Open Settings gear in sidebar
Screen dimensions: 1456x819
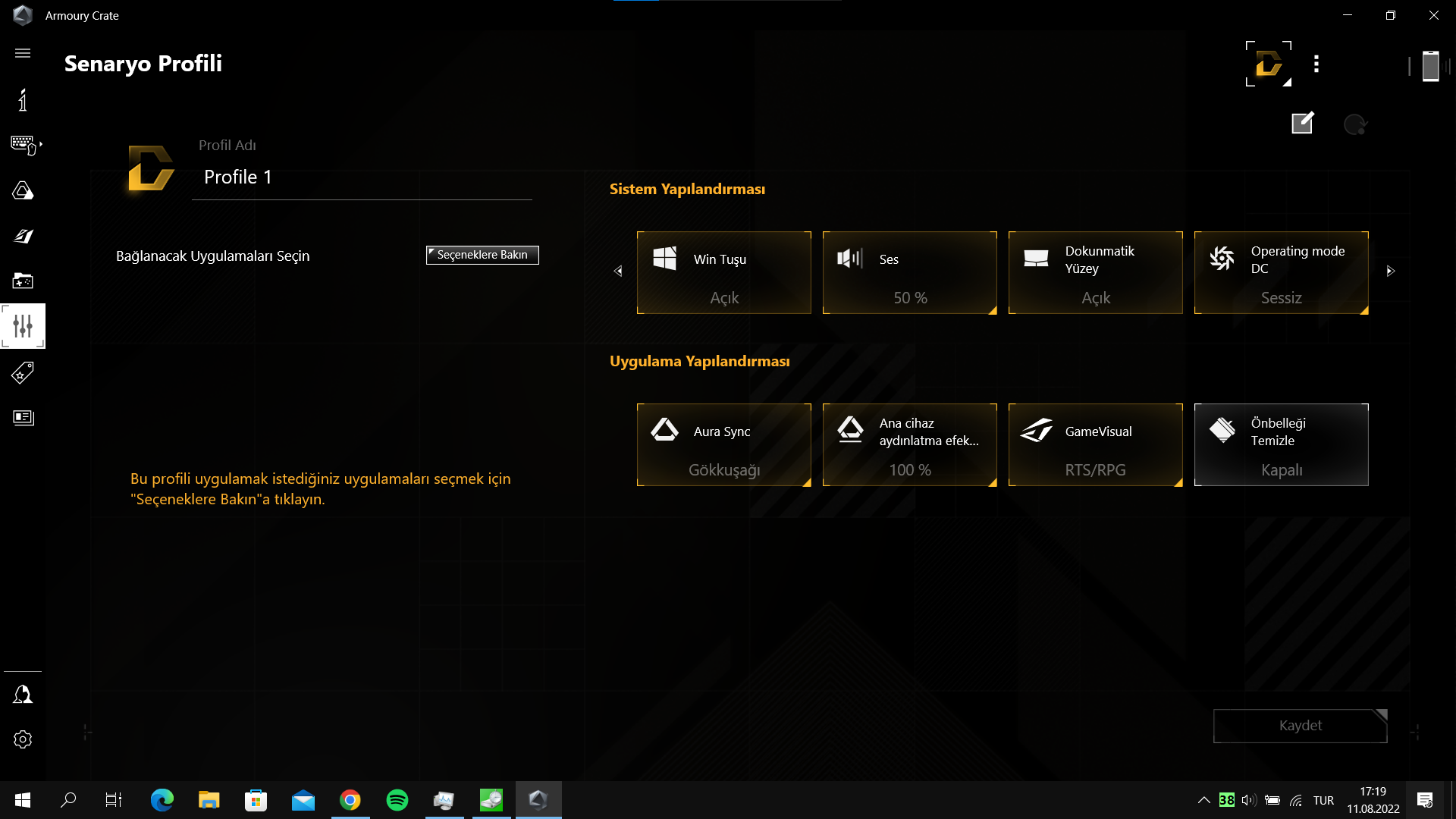[23, 739]
